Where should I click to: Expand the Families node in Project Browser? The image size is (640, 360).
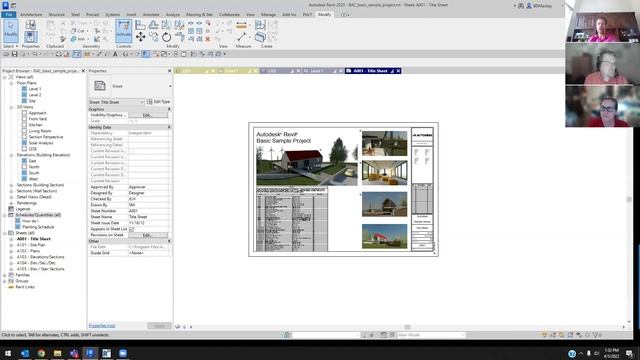click(x=5, y=275)
